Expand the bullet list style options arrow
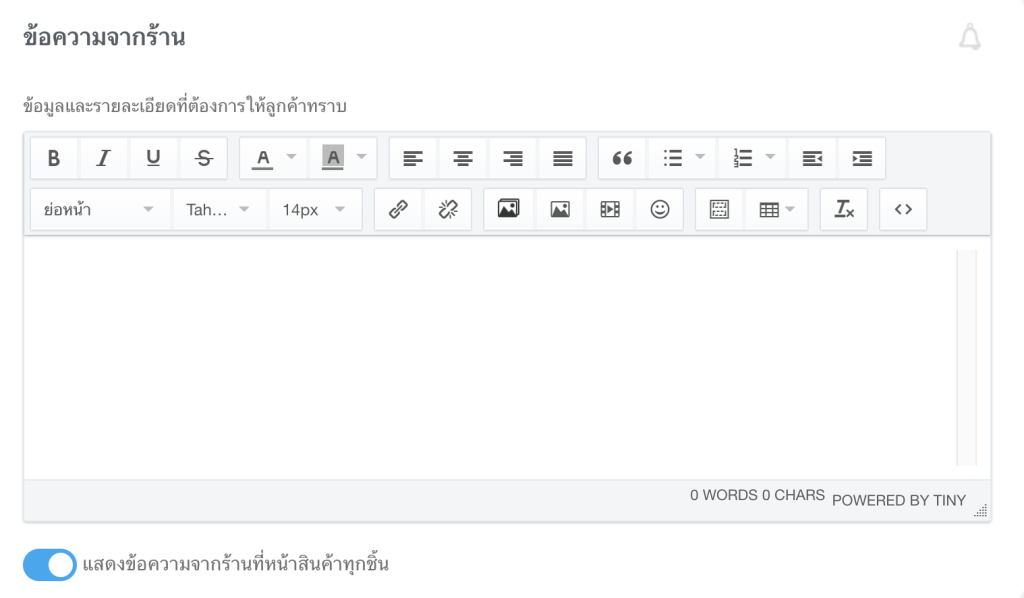Viewport: 1024px width, 598px height. 700,158
